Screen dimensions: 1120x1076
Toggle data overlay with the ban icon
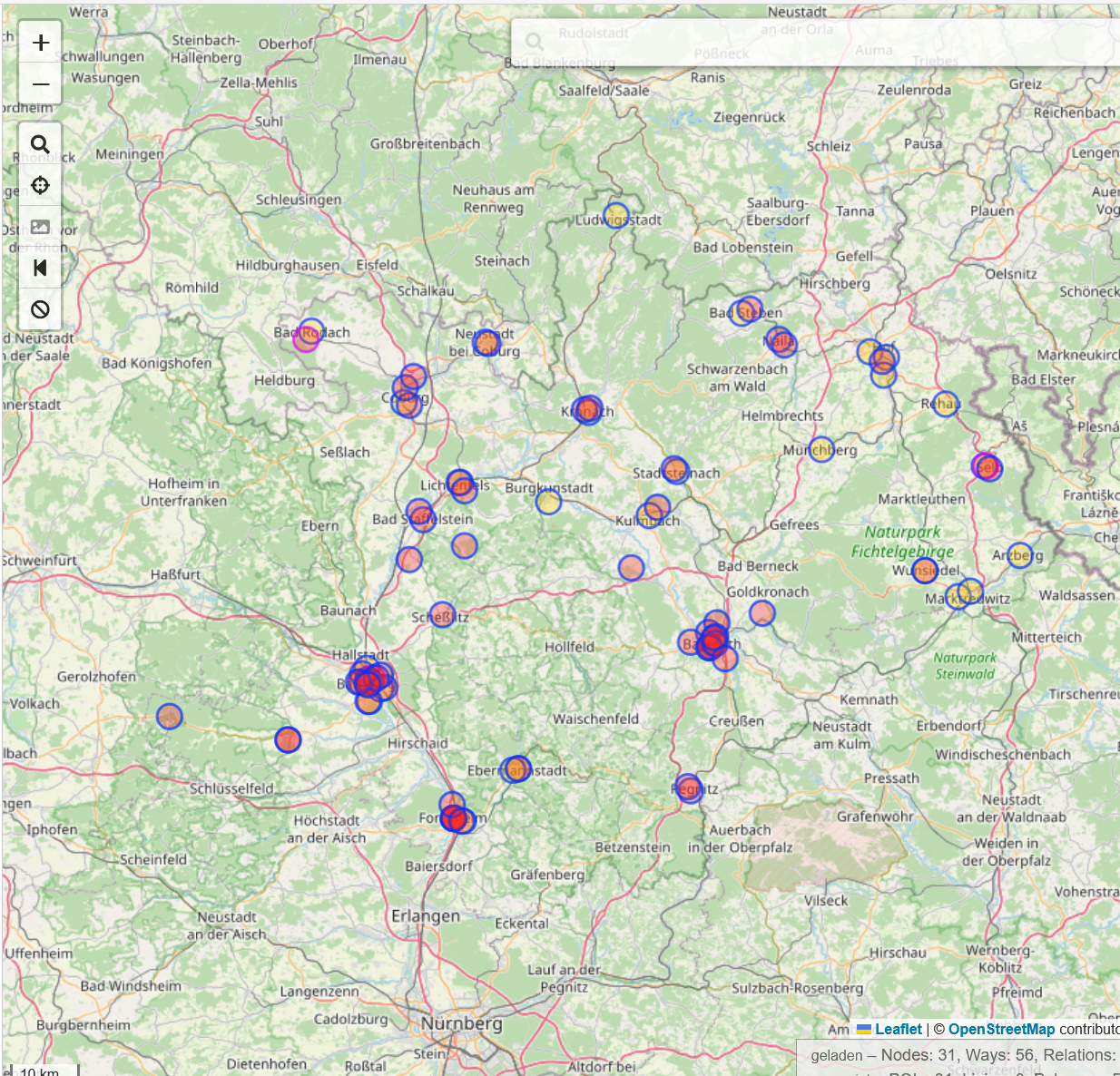(x=40, y=309)
